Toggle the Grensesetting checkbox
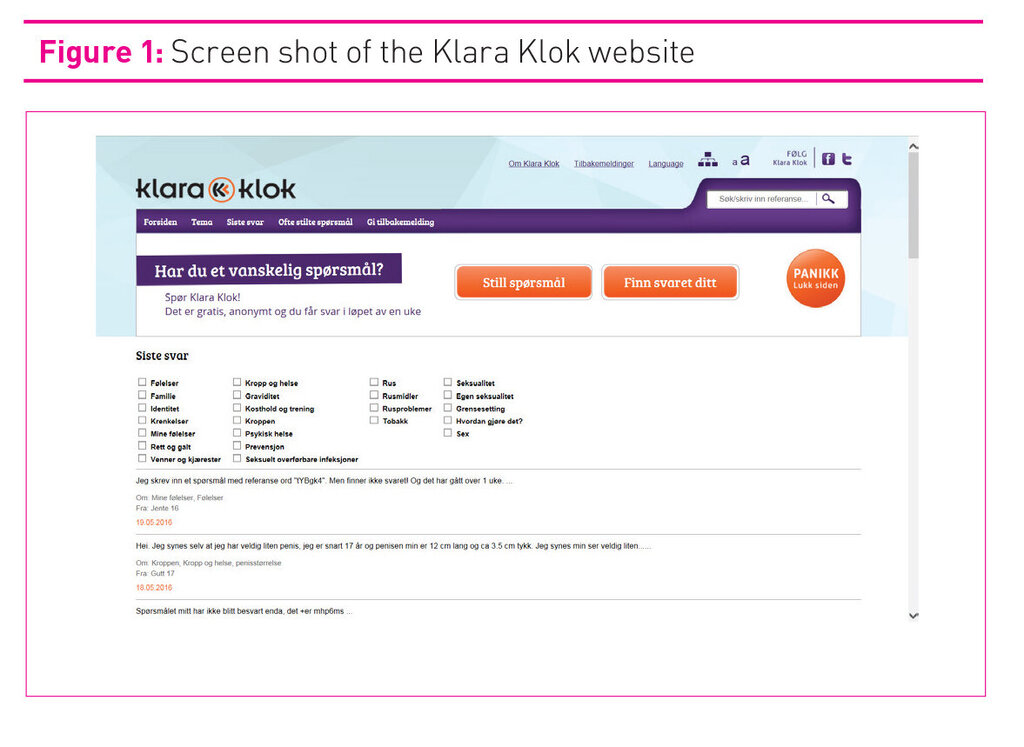Viewport: 1024px width, 747px height. click(448, 408)
